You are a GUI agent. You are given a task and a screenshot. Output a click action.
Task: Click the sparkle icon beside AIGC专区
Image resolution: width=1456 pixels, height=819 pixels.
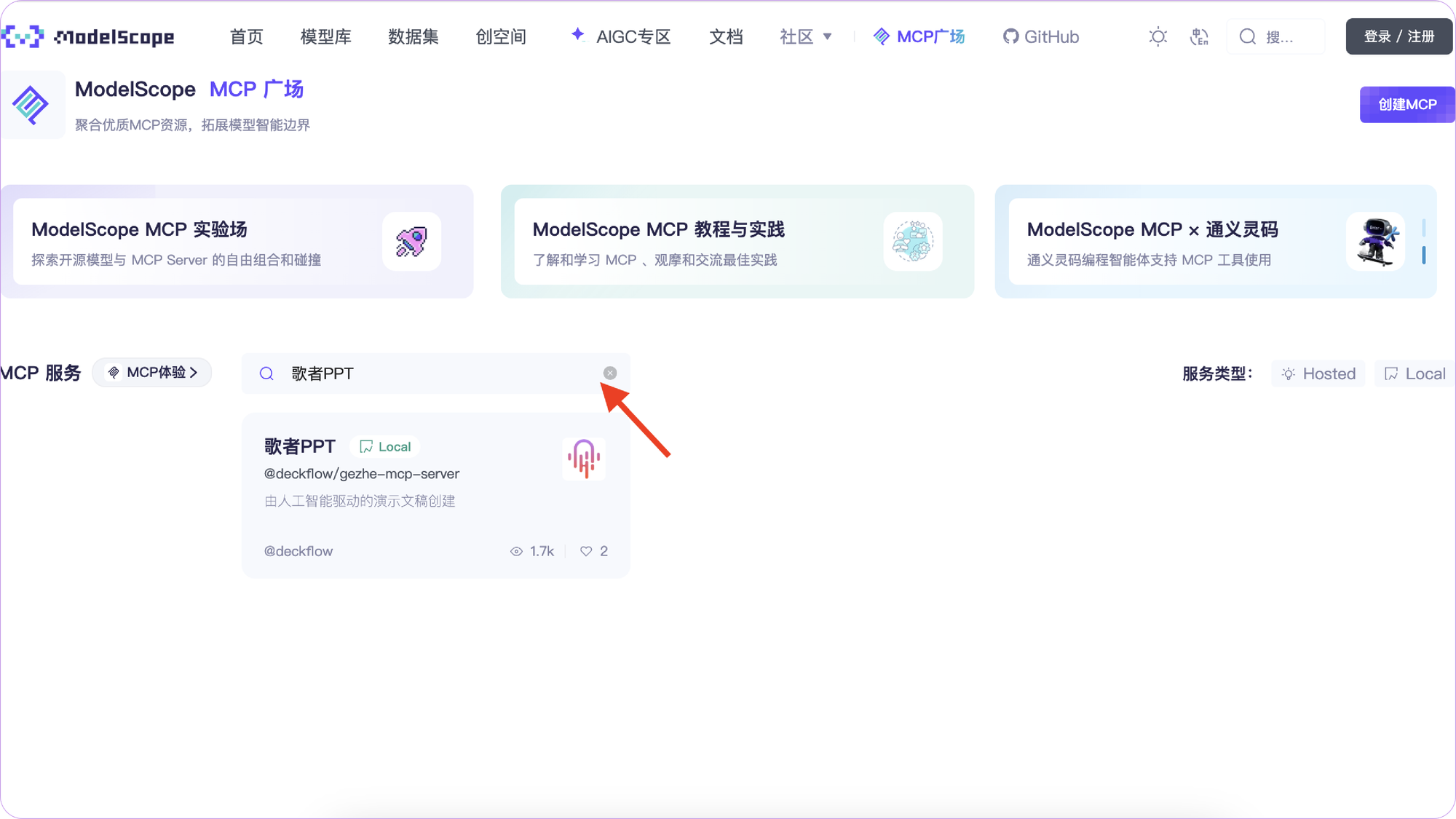point(578,34)
